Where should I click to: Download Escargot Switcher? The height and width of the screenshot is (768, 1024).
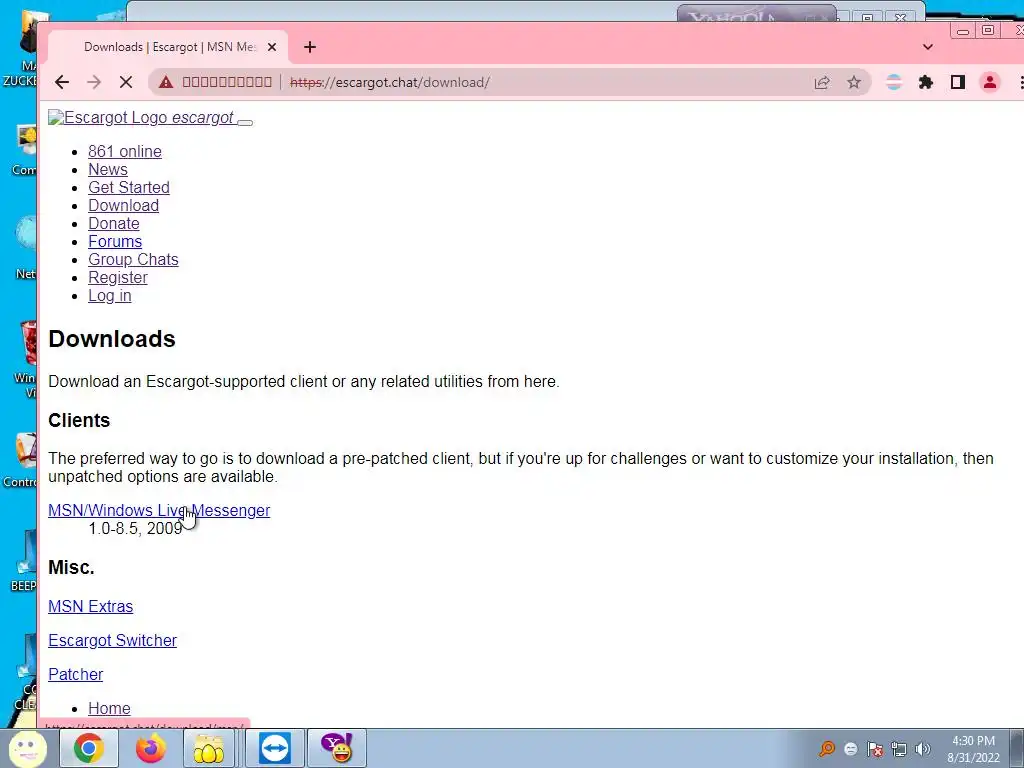pos(112,641)
